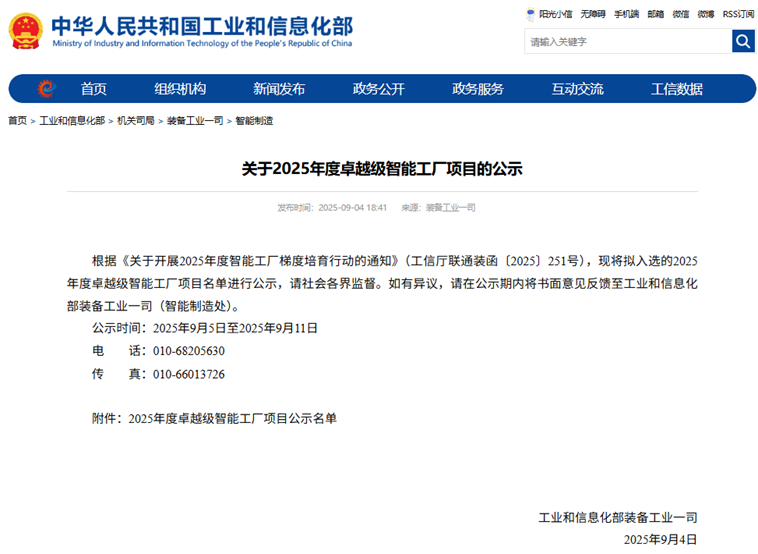Open the 首页 navigation tab

tap(94, 89)
